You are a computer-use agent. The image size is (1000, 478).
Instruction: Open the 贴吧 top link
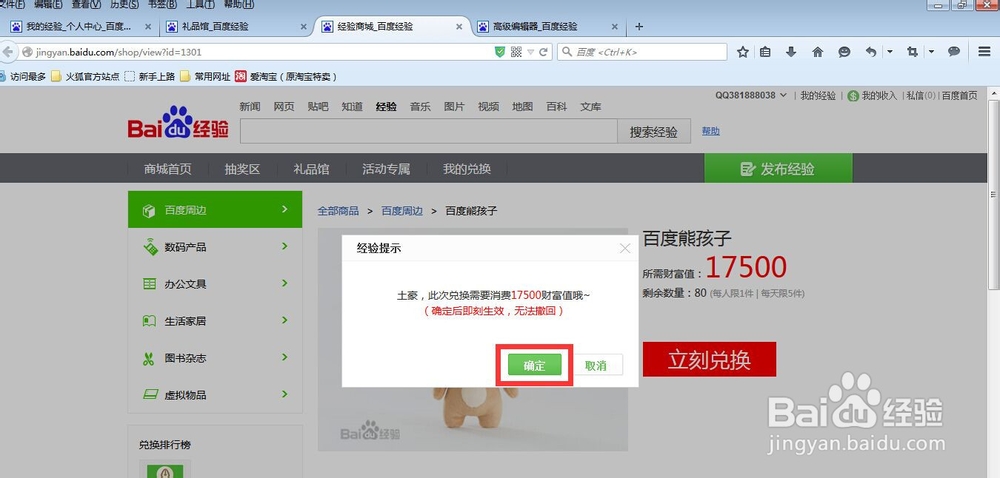click(318, 107)
